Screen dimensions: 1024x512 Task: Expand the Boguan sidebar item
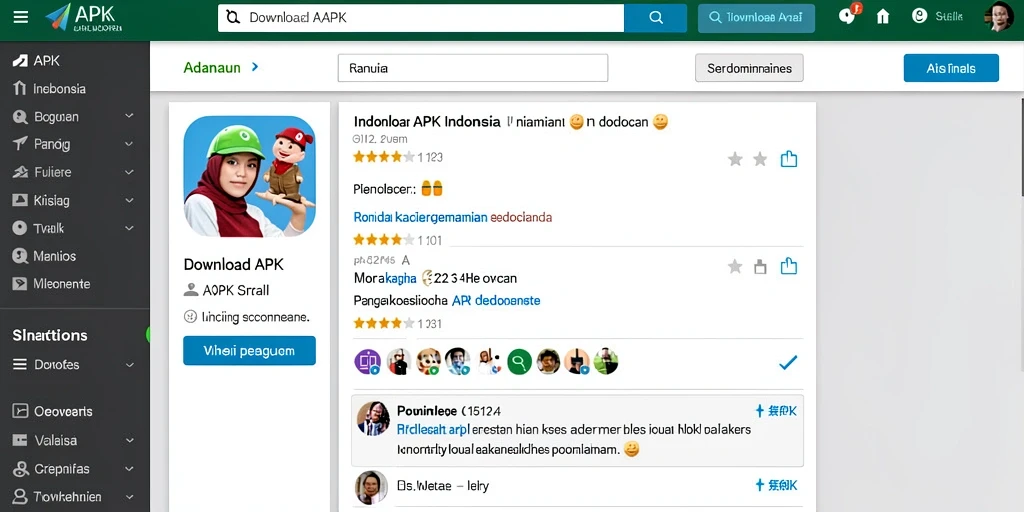(x=129, y=116)
